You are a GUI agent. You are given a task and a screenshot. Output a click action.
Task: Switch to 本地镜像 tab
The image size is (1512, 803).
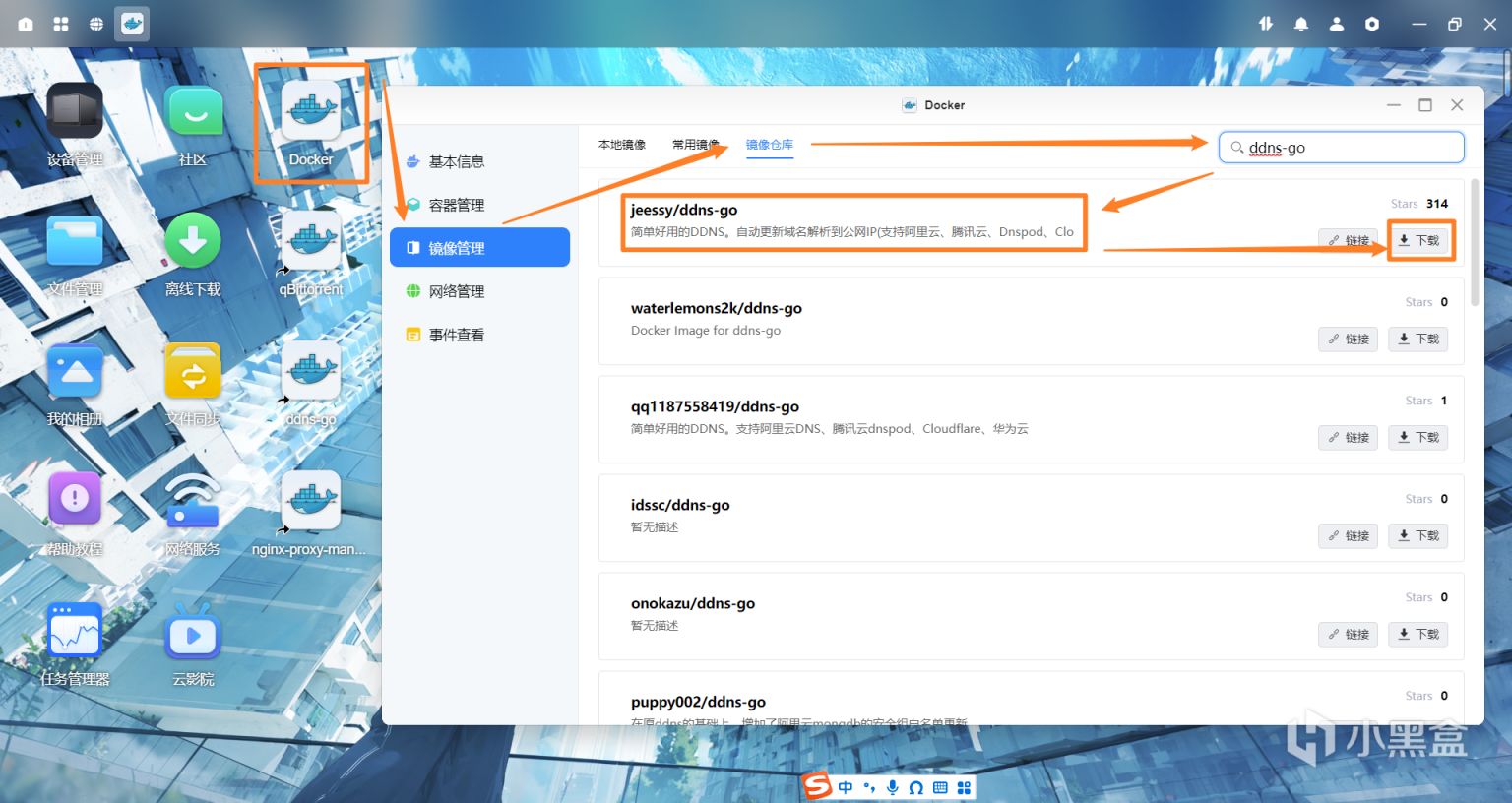[x=622, y=145]
